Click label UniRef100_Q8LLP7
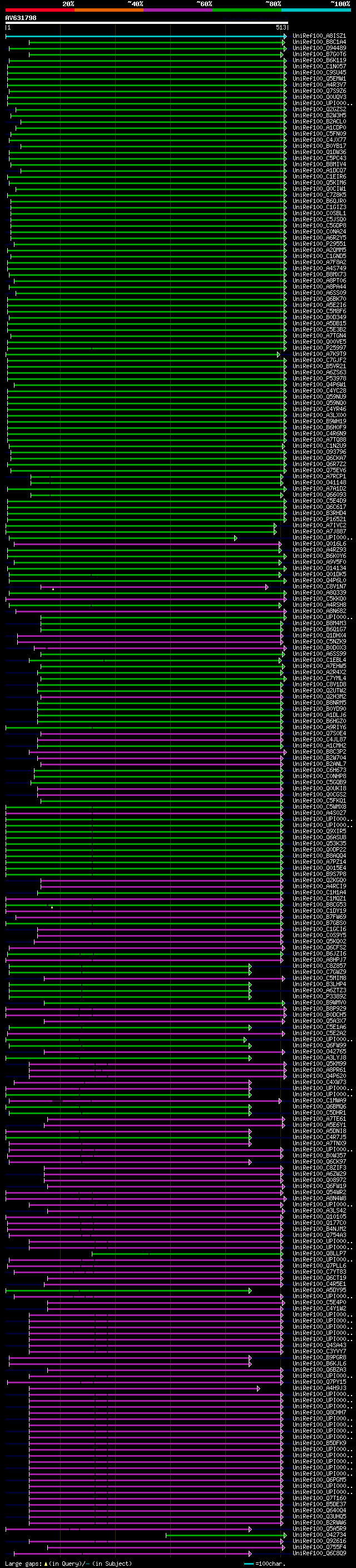Image resolution: width=356 pixels, height=1568 pixels. (319, 1254)
